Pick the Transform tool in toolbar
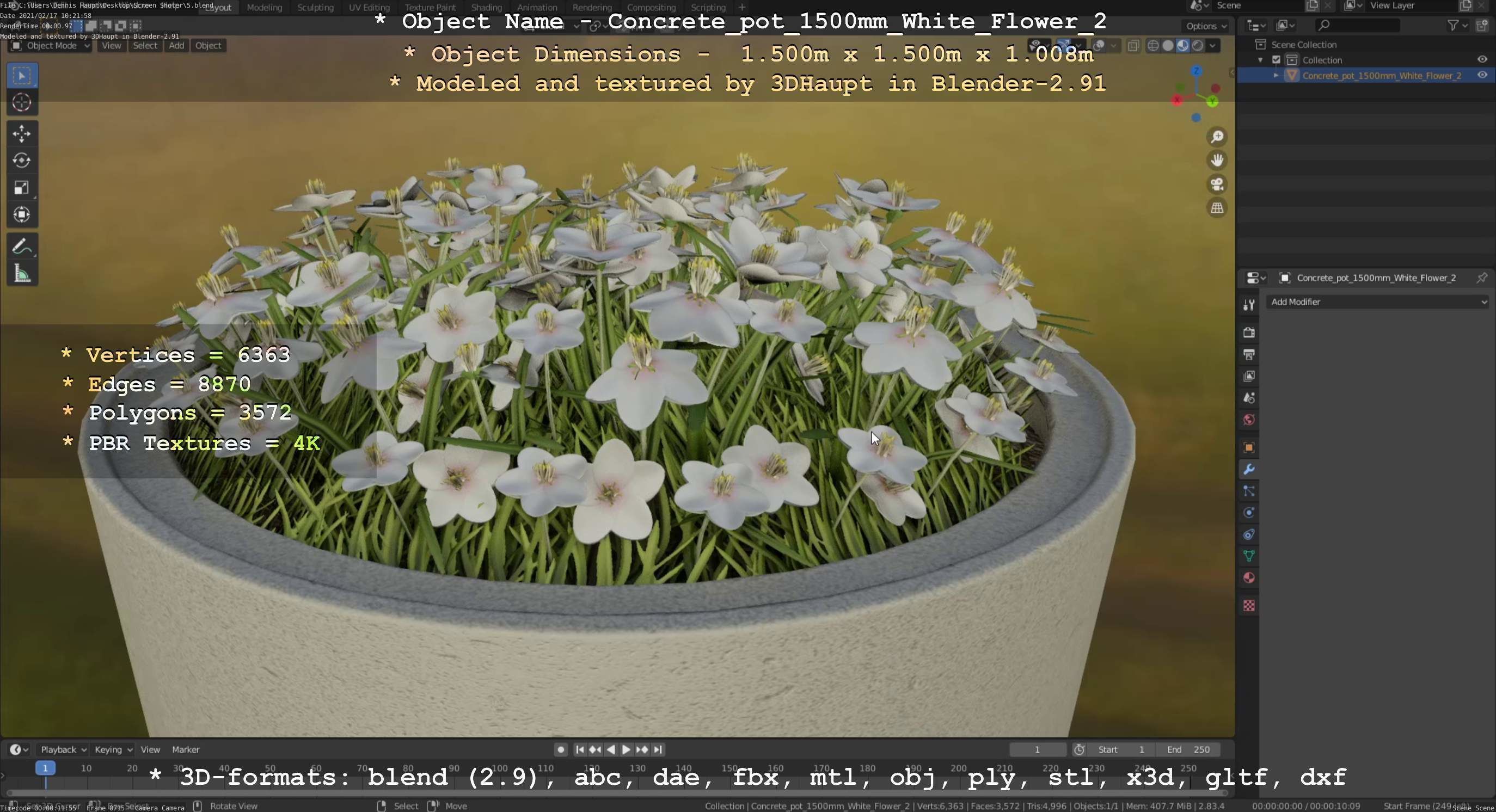 (22, 215)
